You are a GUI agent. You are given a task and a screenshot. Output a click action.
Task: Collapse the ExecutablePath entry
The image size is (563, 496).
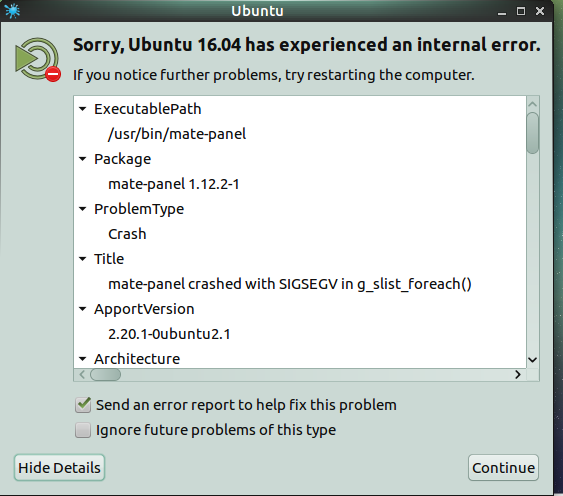tap(83, 109)
